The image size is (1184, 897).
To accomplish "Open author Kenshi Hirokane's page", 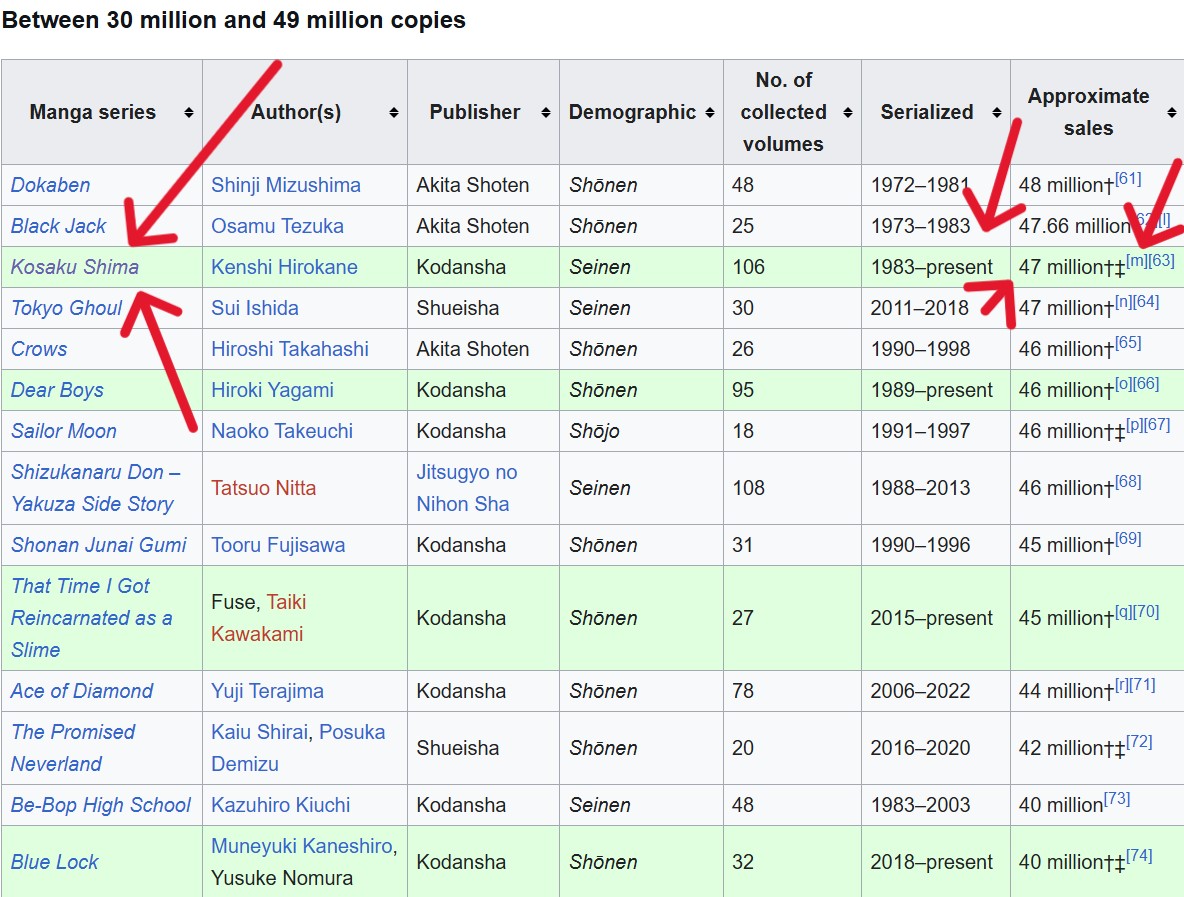I will (284, 267).
